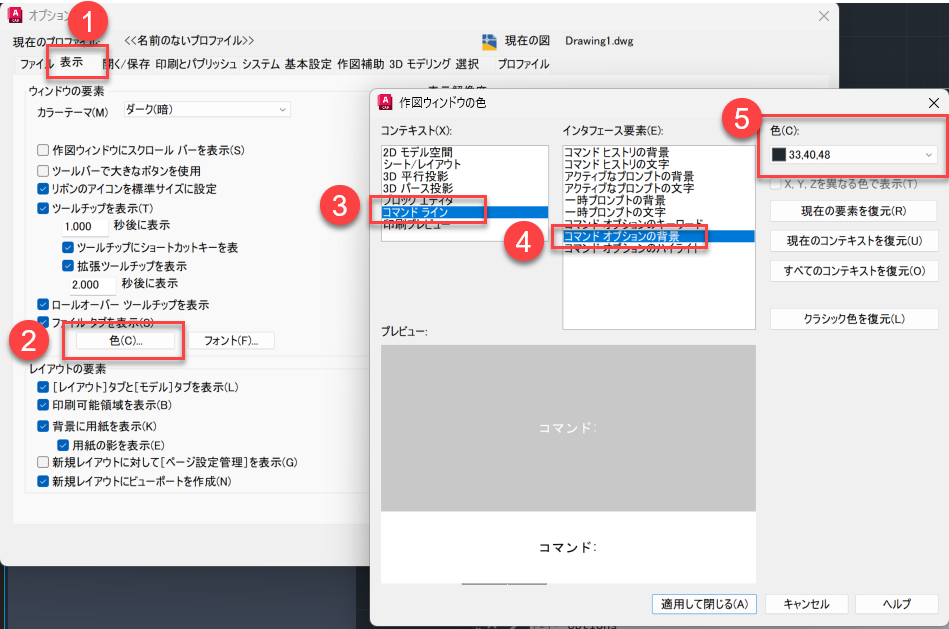Toggle 新規レイアウトにビューポートを作成 checkbox
949x629 pixels.
(x=43, y=481)
